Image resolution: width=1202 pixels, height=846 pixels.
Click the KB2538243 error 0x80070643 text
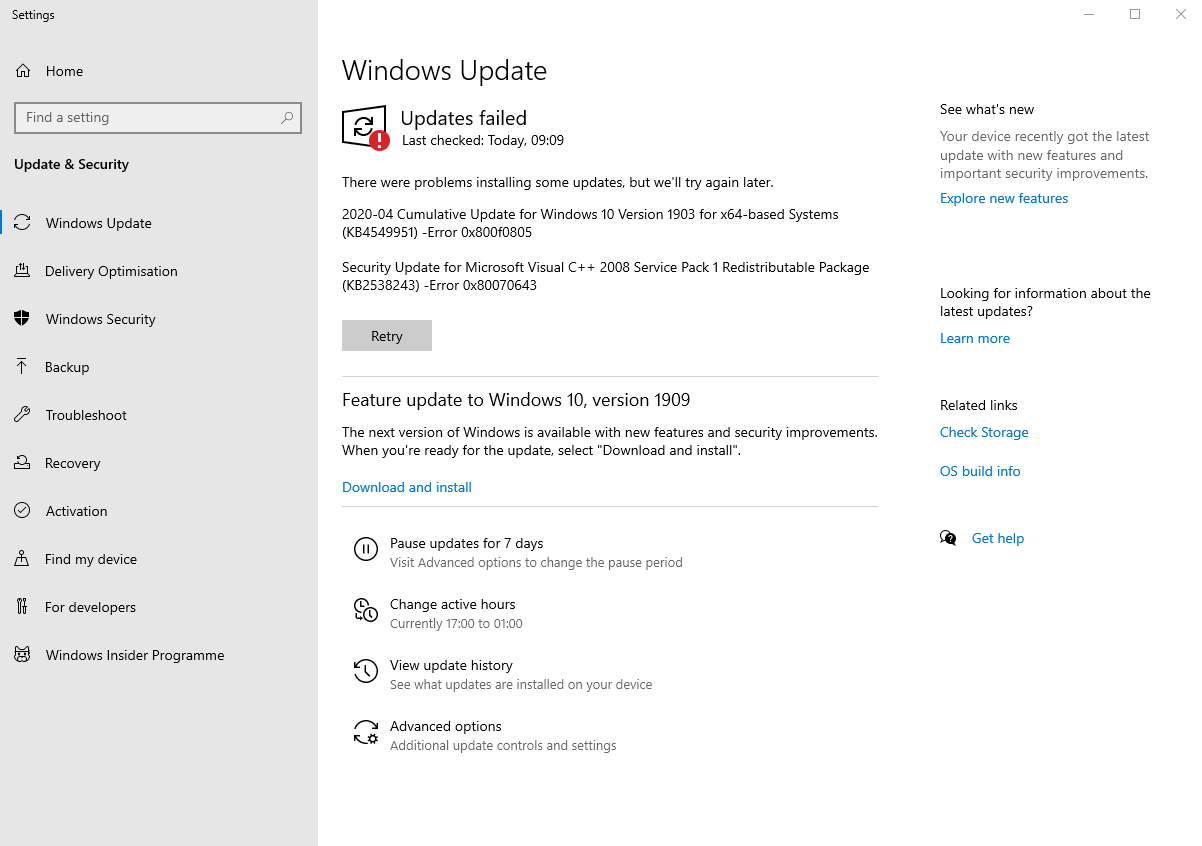click(605, 276)
